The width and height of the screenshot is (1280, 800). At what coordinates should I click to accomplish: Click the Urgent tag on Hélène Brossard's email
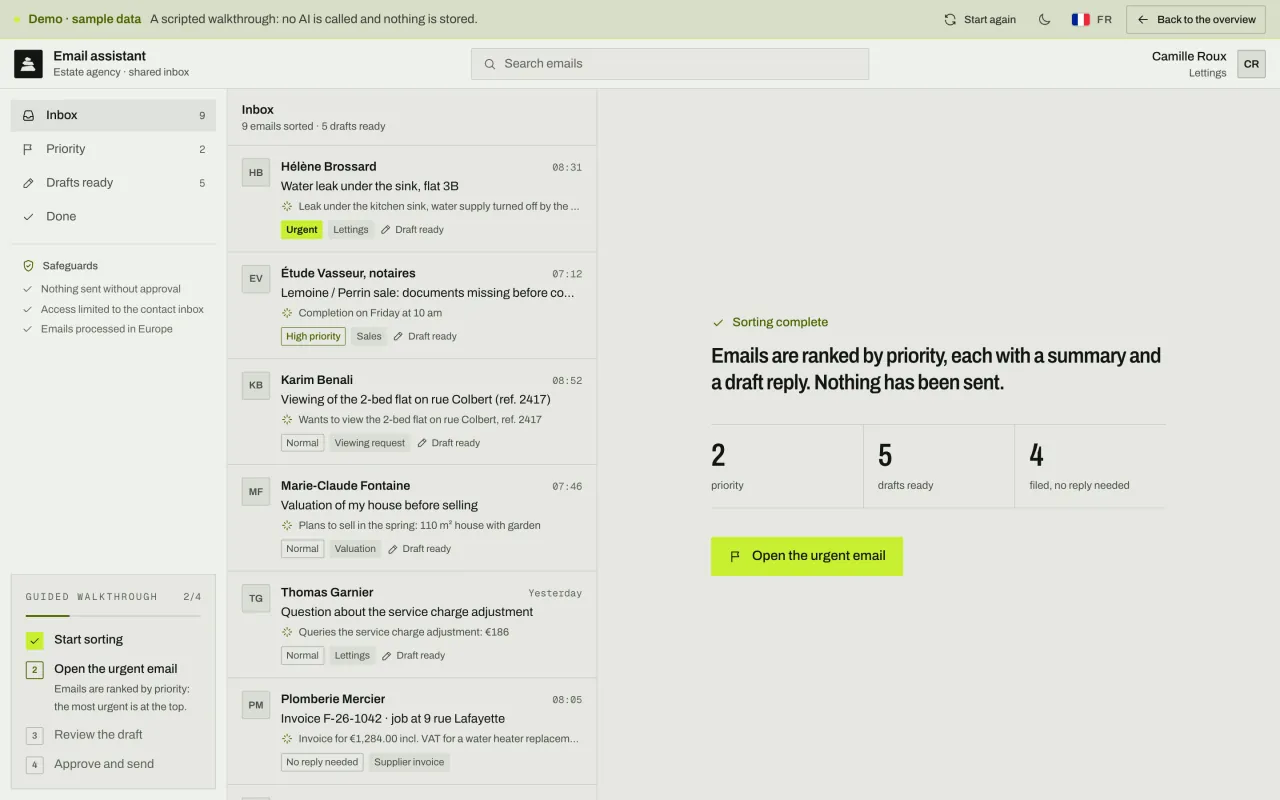pyautogui.click(x=301, y=230)
